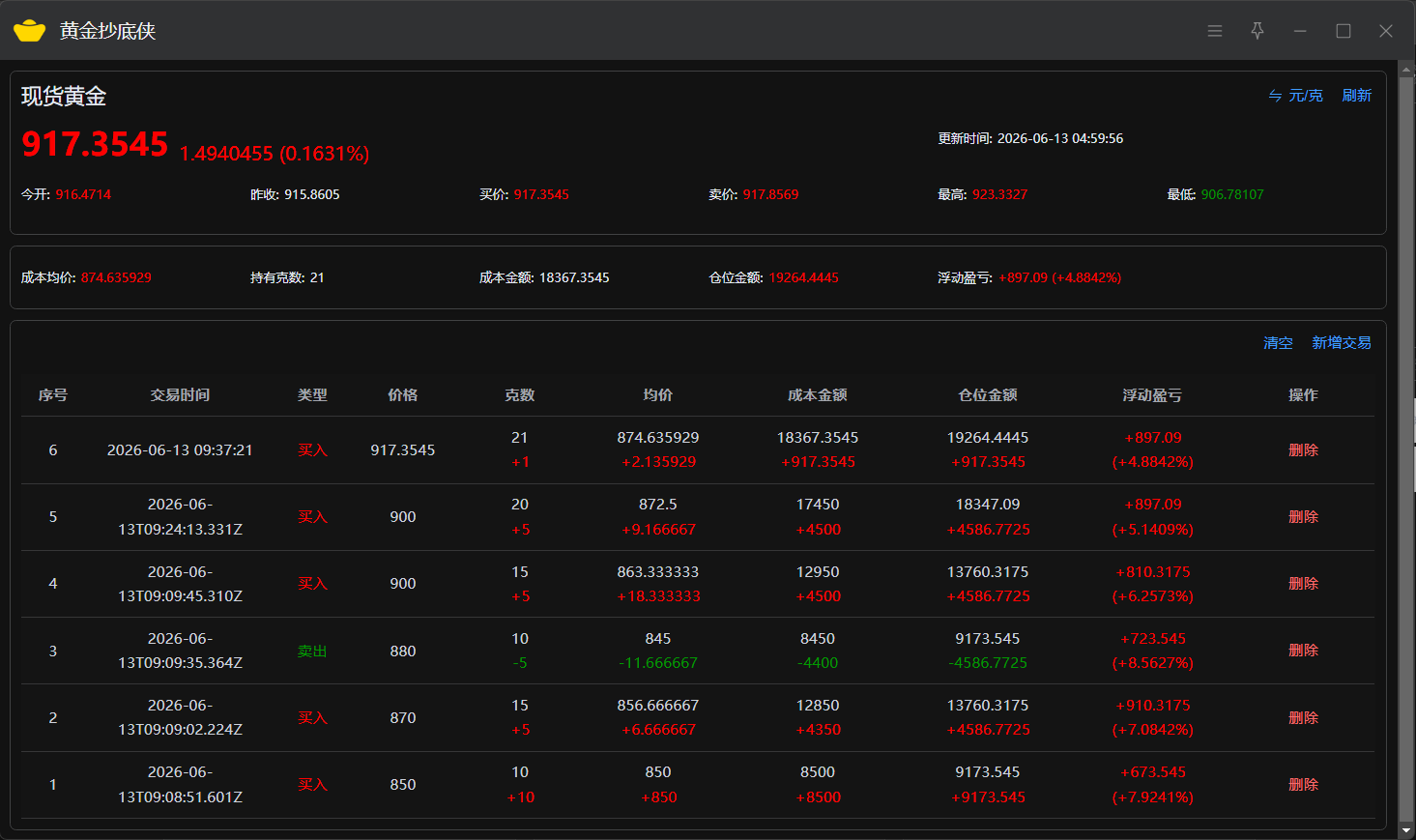
Task: Click the 卖出 type label in row 3
Action: pyautogui.click(x=312, y=651)
